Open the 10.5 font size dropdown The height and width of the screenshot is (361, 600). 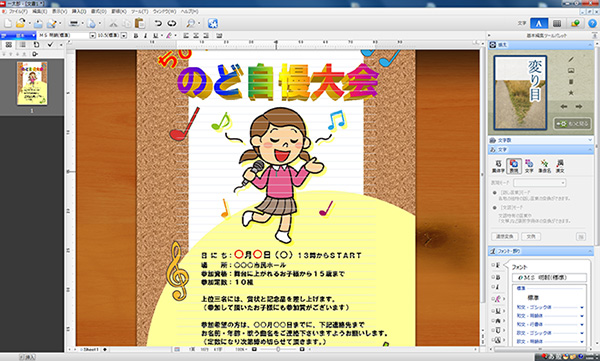(124, 36)
